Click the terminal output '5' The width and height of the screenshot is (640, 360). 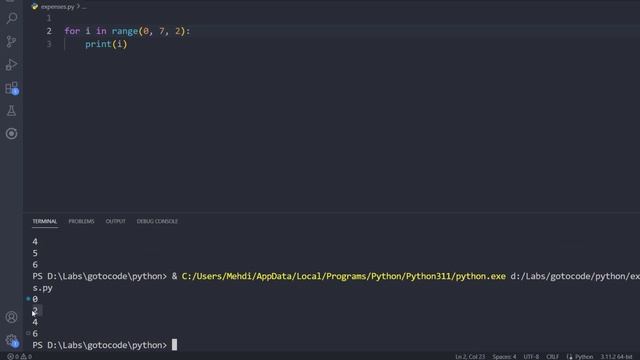[35, 253]
